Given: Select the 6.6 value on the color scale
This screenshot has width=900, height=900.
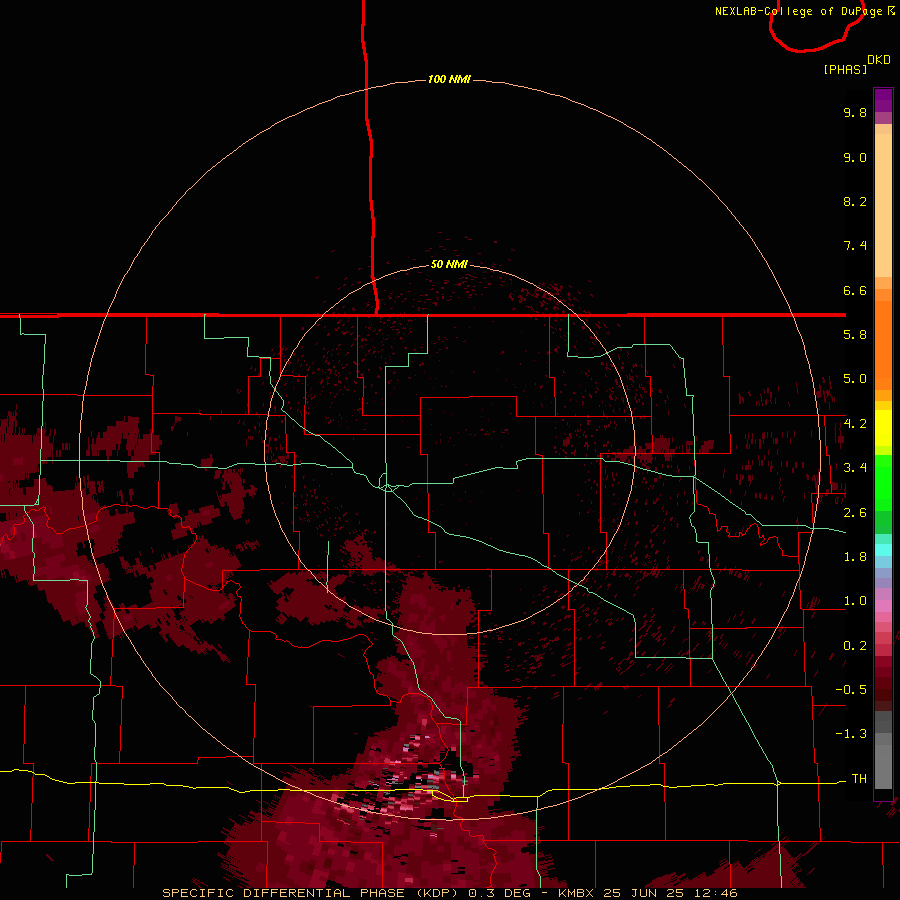Looking at the screenshot, I should tap(855, 290).
